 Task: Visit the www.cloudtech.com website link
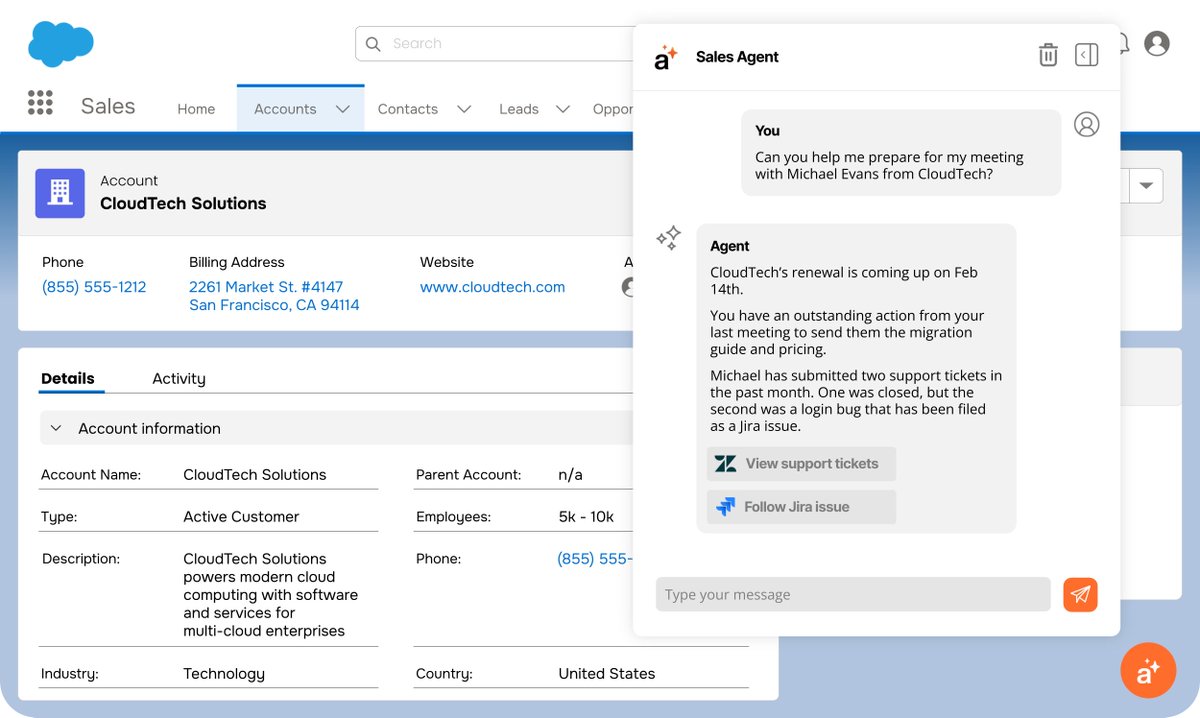point(492,287)
